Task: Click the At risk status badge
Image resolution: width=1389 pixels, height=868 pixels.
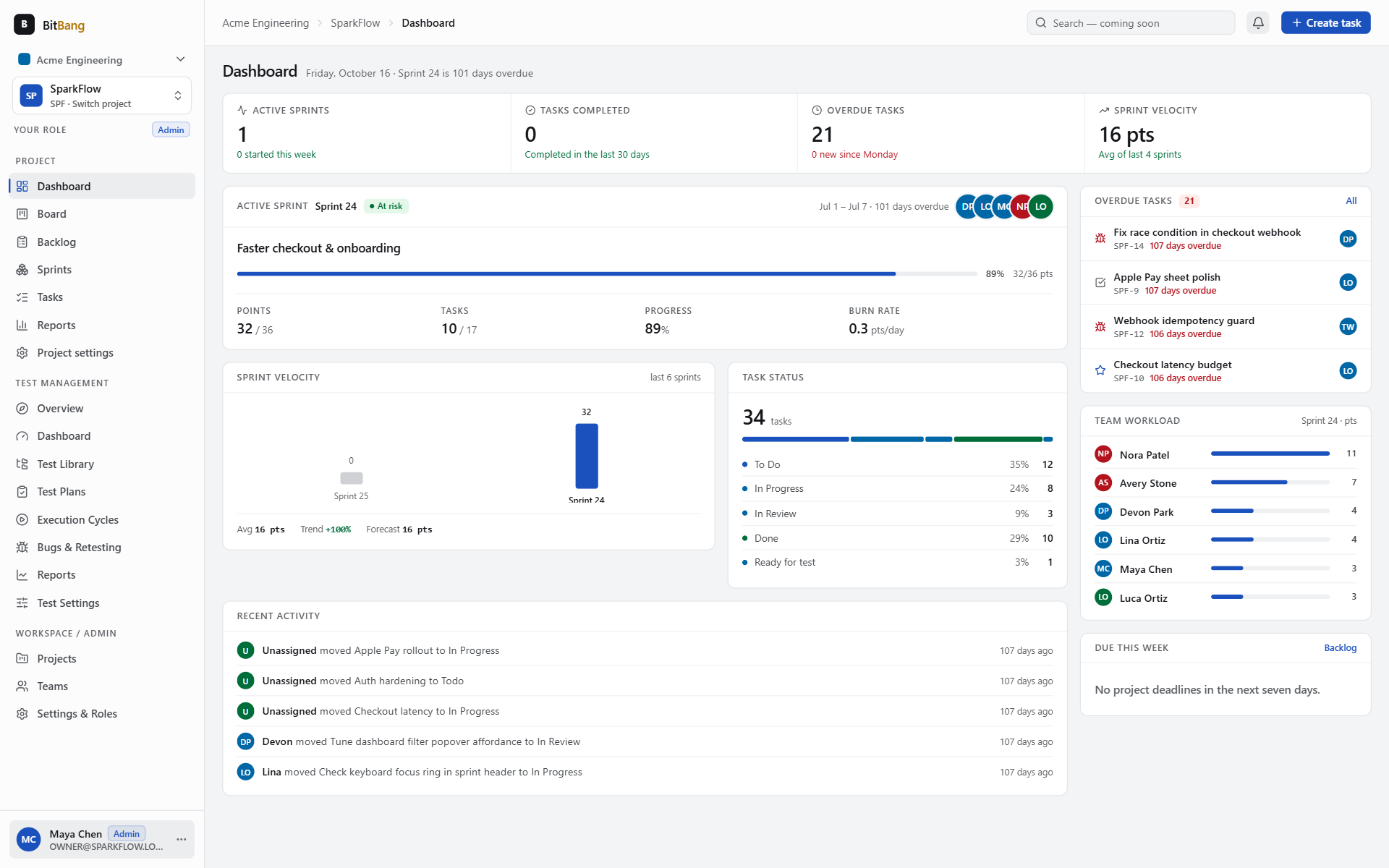Action: click(x=386, y=207)
